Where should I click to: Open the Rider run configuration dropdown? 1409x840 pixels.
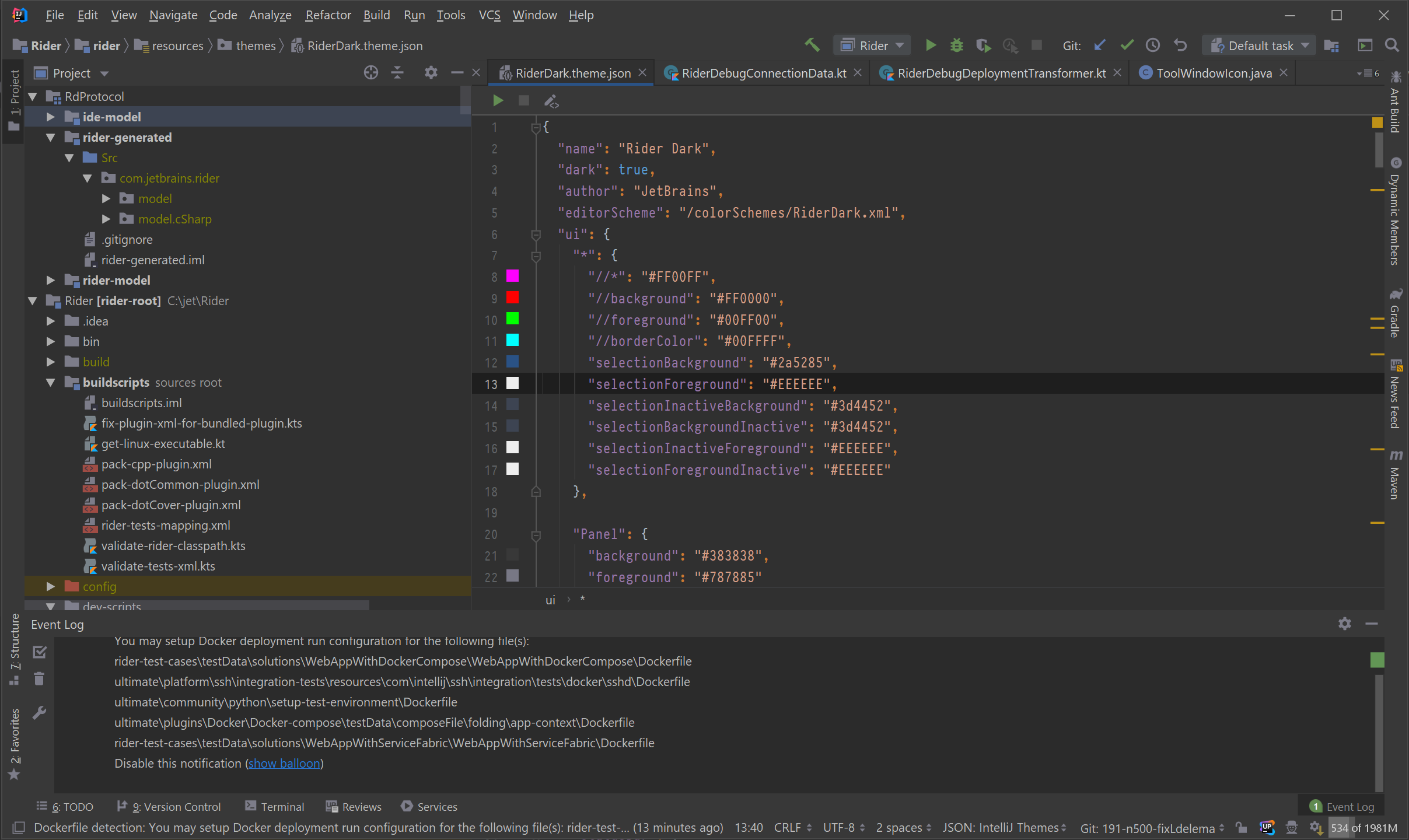pyautogui.click(x=873, y=45)
